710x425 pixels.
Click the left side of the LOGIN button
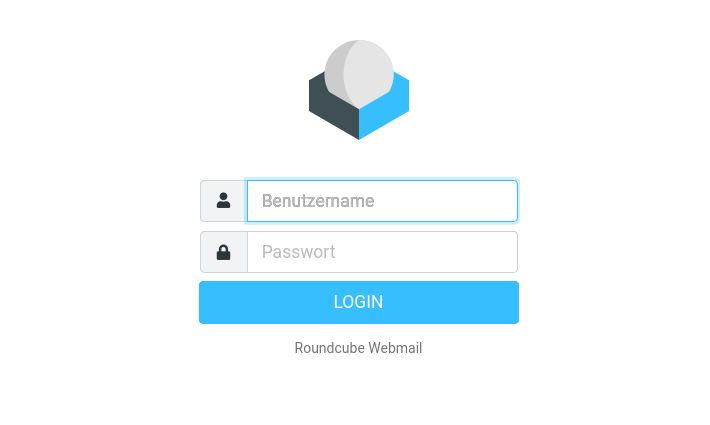click(226, 302)
